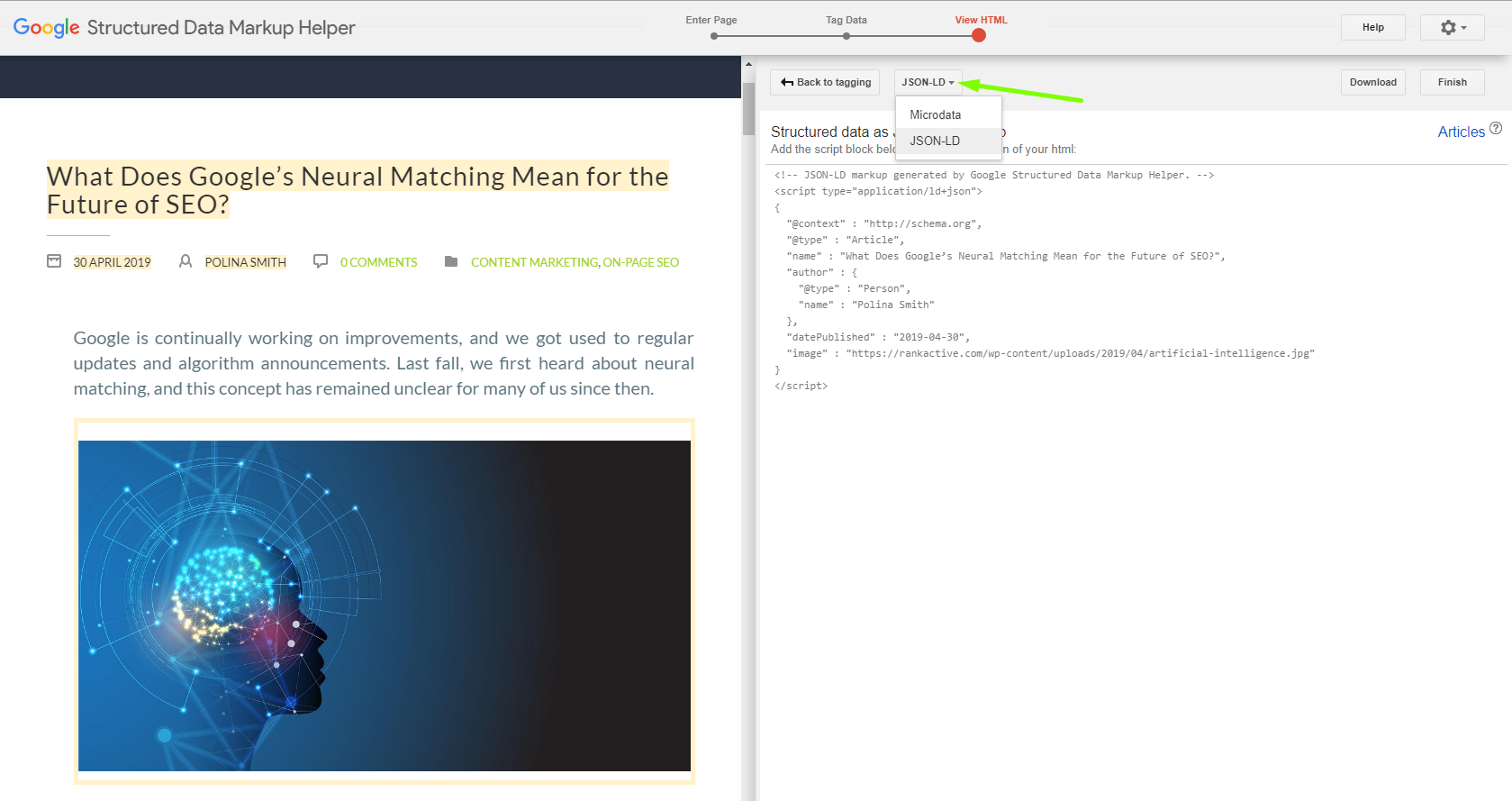Click the image URL line in the code
This screenshot has width=1512, height=801.
coord(1050,353)
